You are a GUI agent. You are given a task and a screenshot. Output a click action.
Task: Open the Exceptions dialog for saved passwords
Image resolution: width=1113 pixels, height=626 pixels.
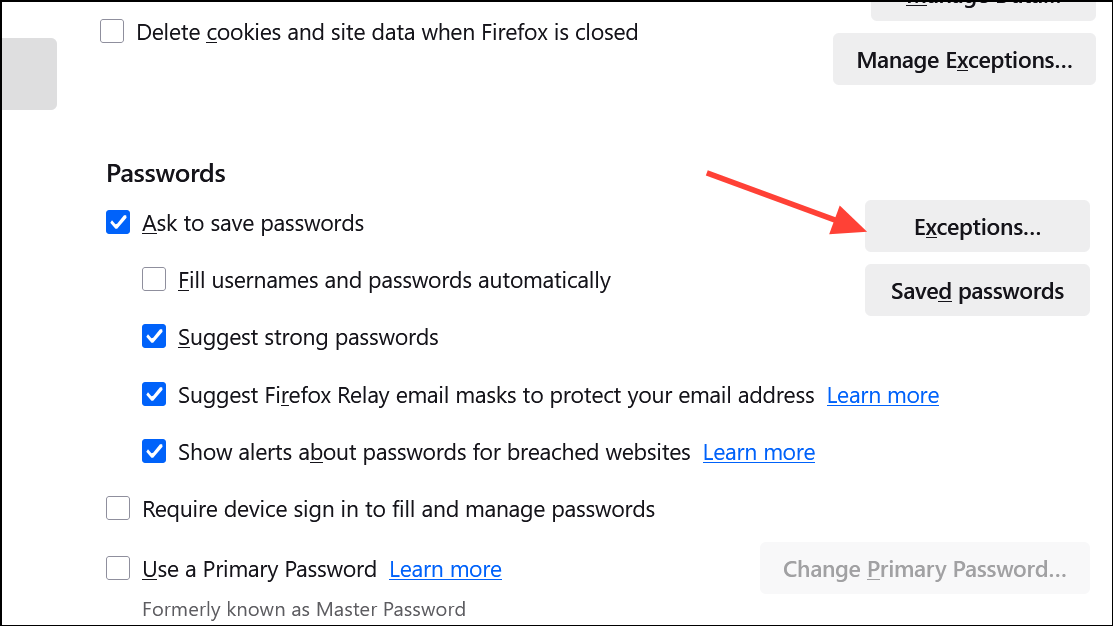click(976, 226)
